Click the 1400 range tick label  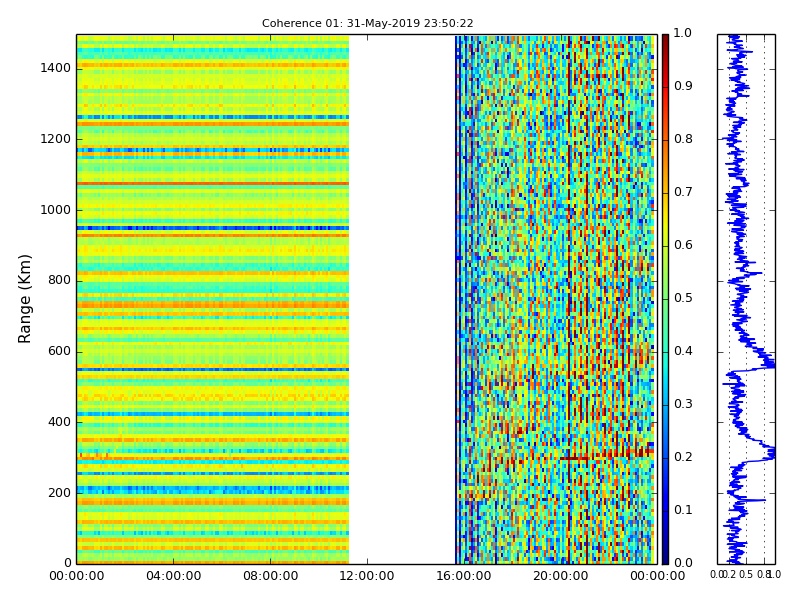pyautogui.click(x=56, y=68)
